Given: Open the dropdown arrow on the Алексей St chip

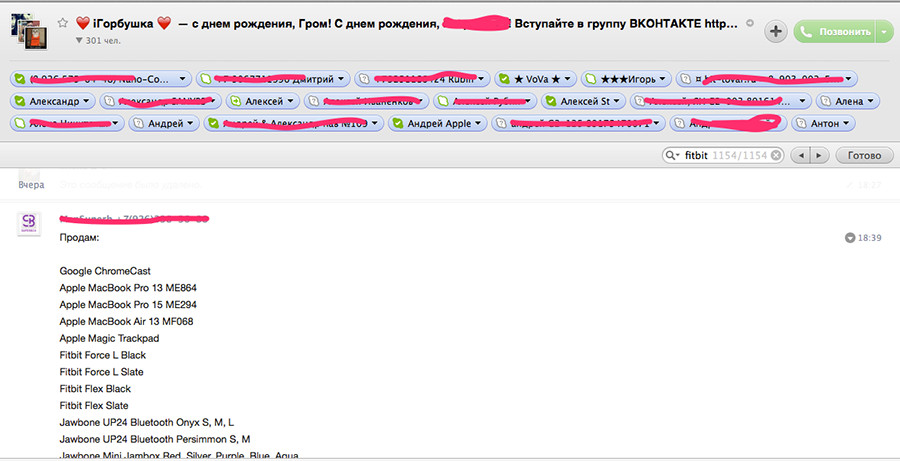Looking at the screenshot, I should [x=616, y=101].
